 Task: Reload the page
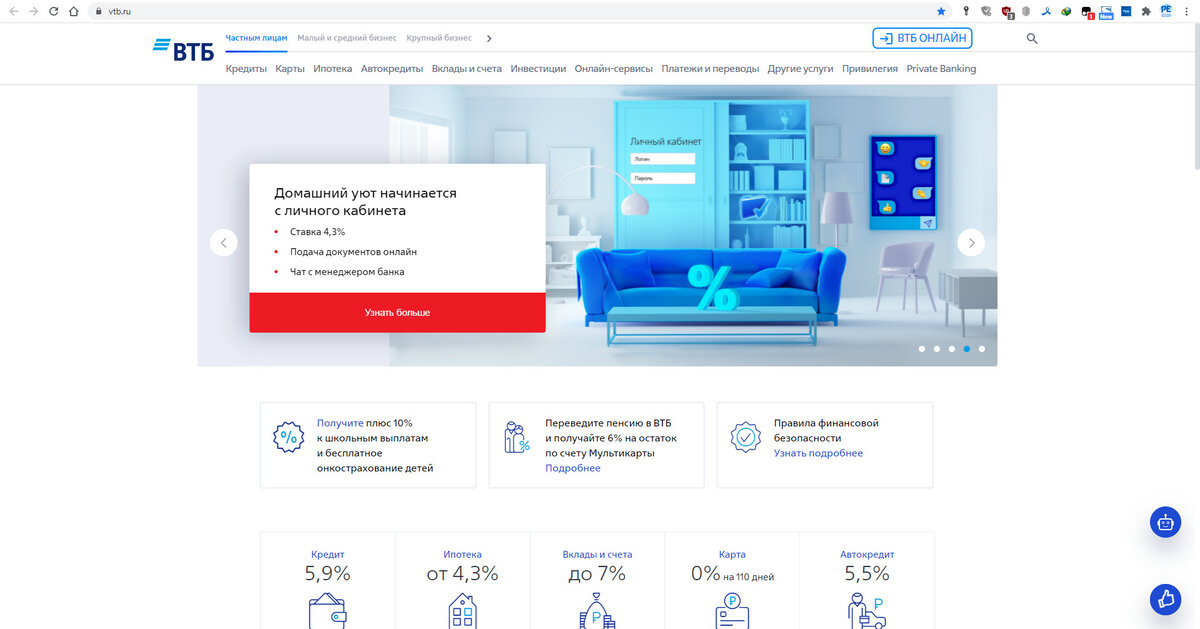click(54, 11)
